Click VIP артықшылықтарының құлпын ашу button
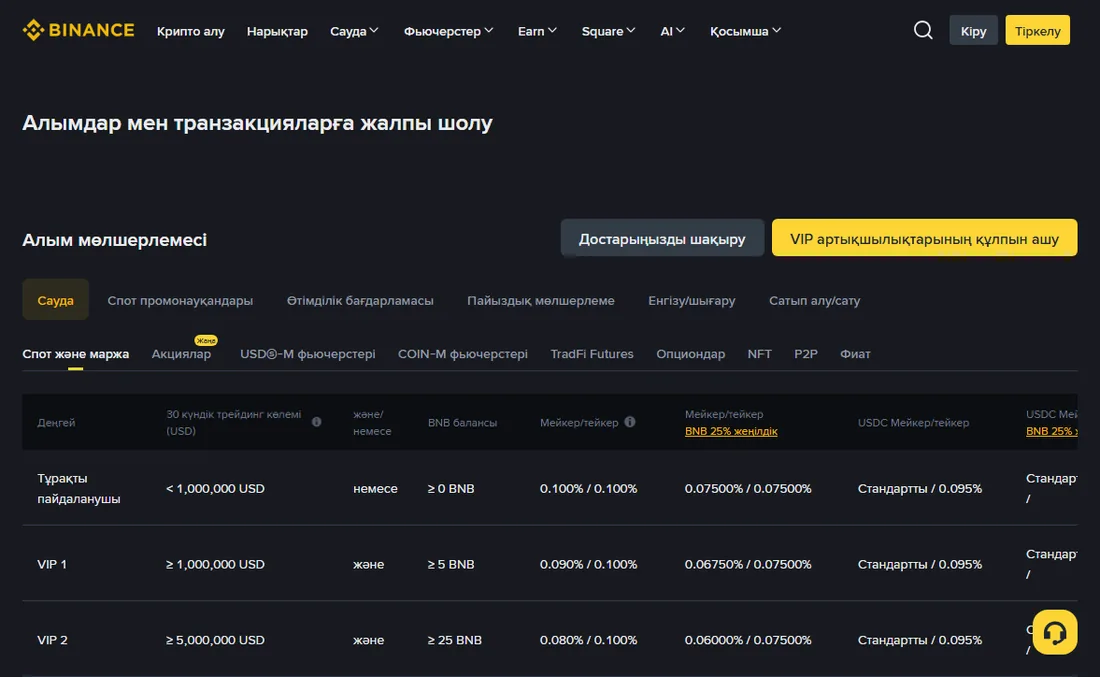 pyautogui.click(x=924, y=238)
